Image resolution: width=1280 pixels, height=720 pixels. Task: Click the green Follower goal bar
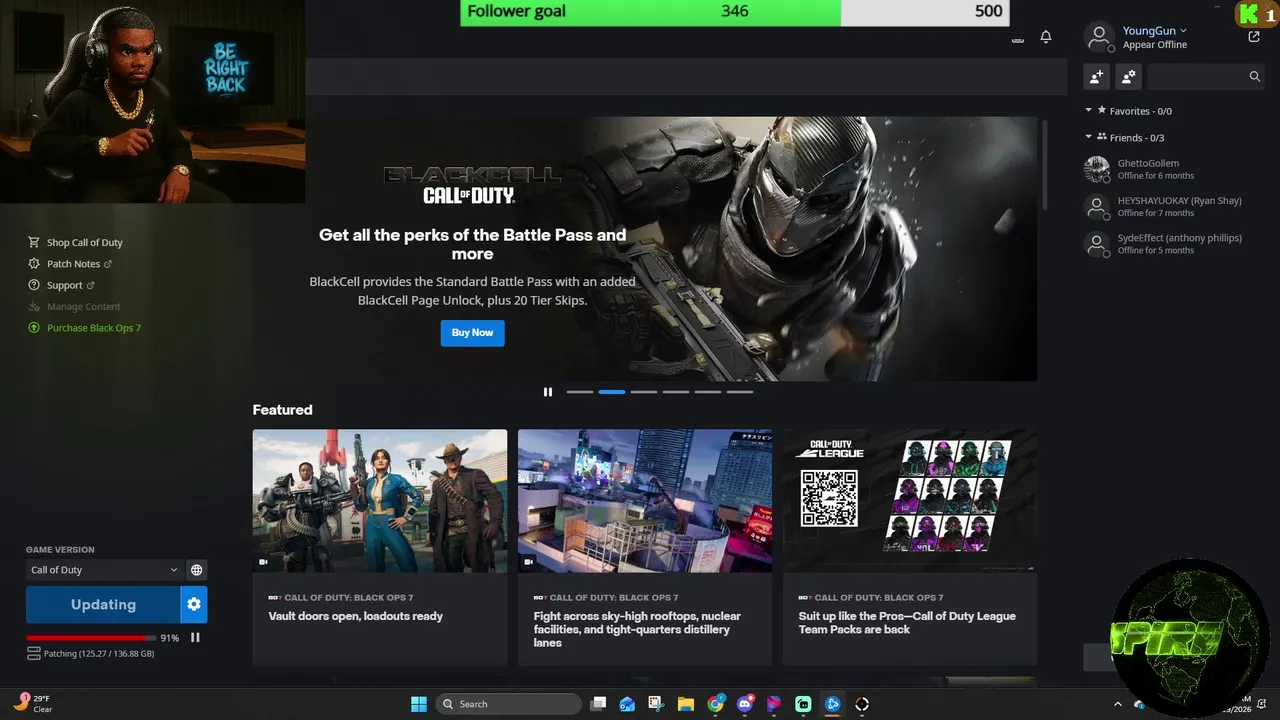click(651, 12)
